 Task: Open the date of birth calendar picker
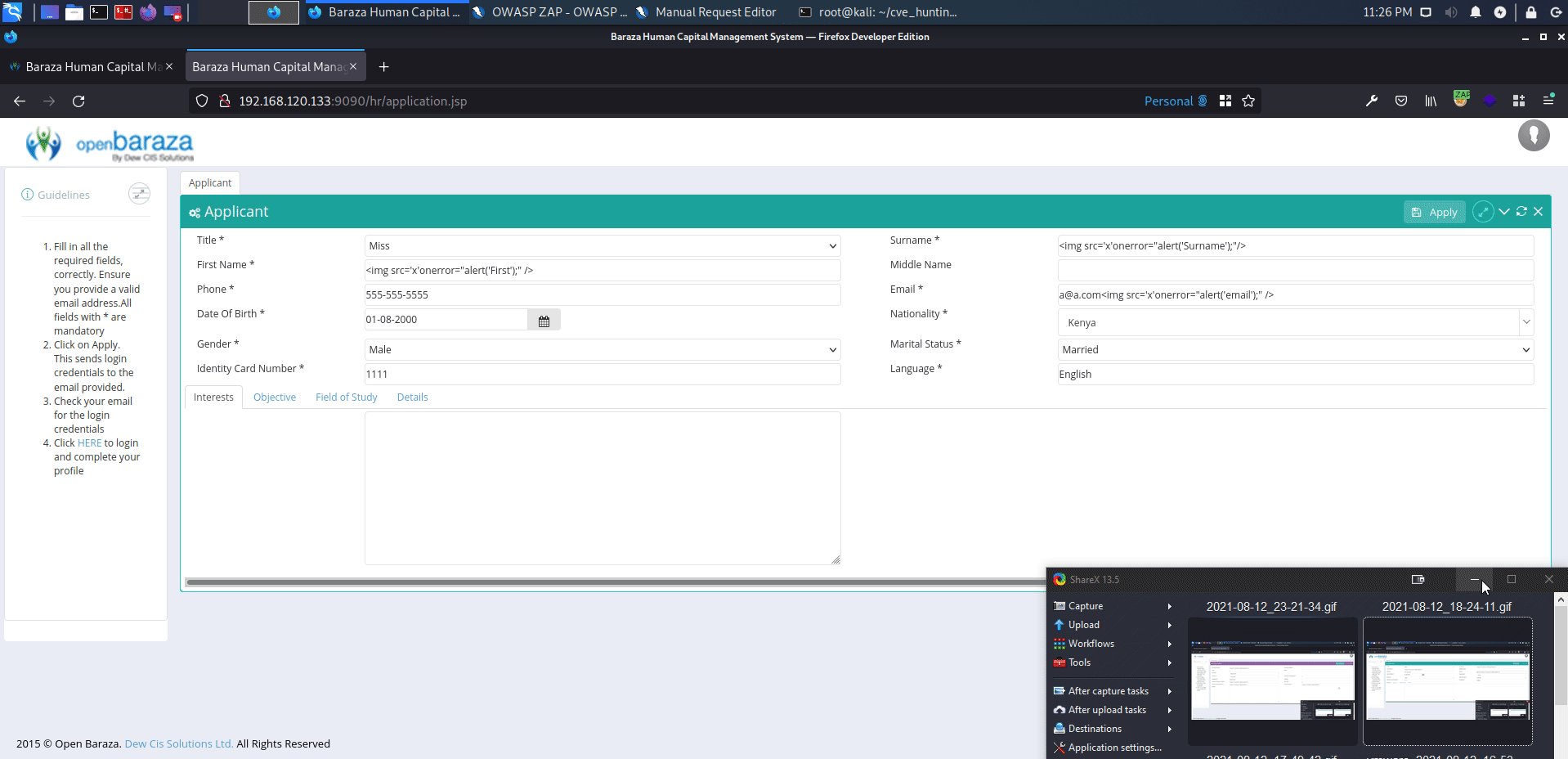click(x=544, y=321)
